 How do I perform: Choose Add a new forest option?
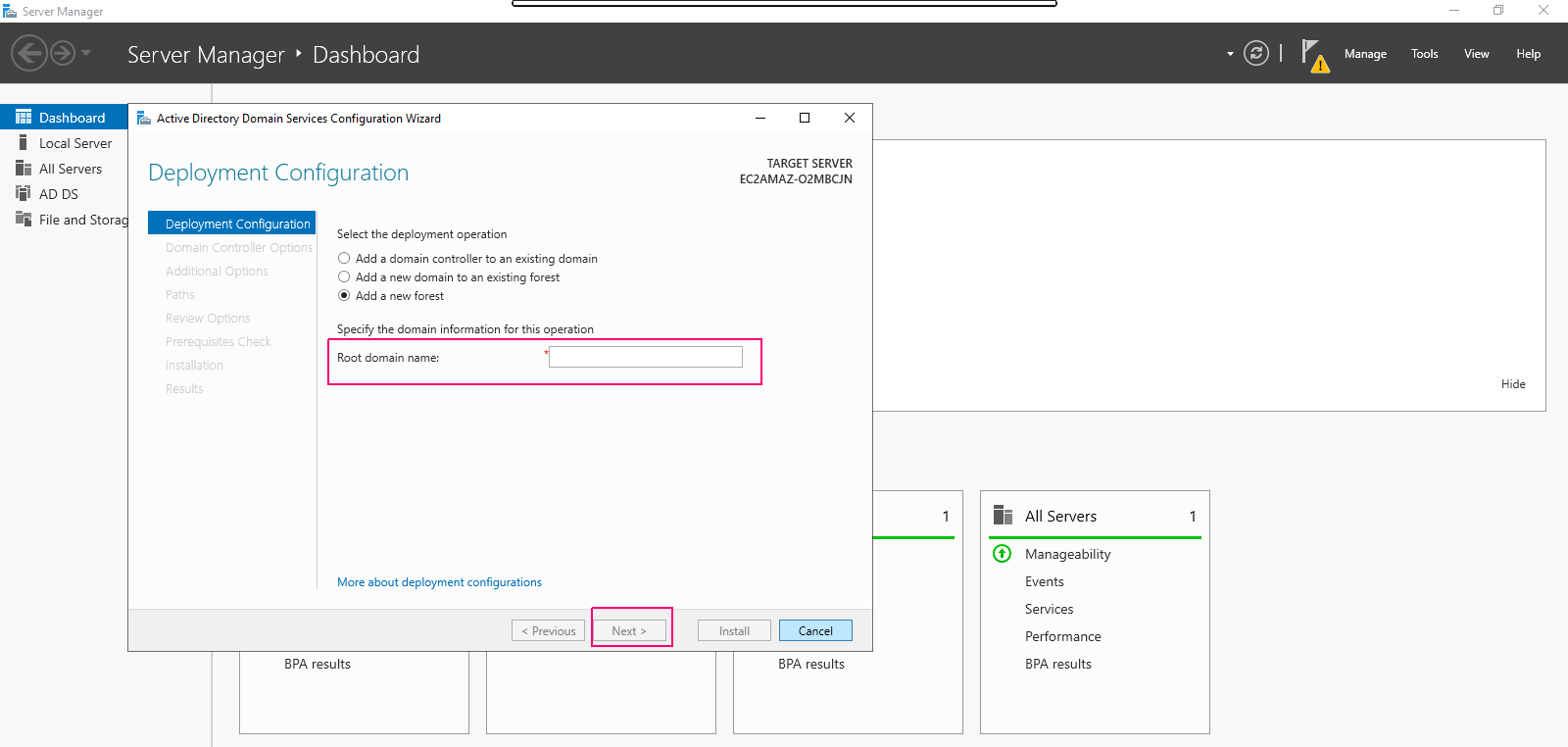tap(391, 296)
